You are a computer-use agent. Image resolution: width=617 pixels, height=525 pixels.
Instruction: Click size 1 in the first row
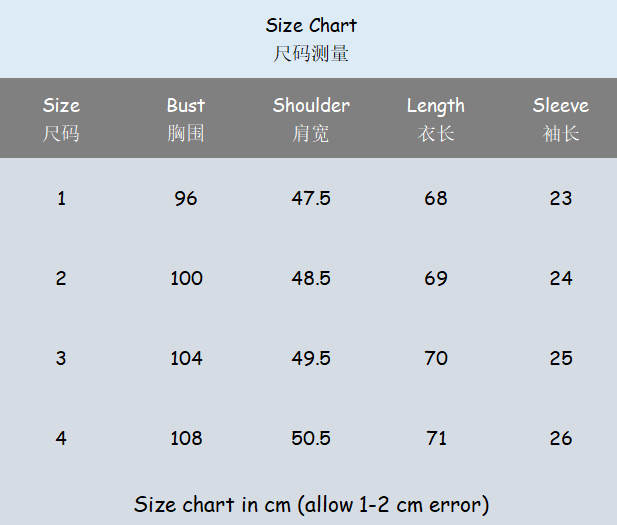point(61,198)
